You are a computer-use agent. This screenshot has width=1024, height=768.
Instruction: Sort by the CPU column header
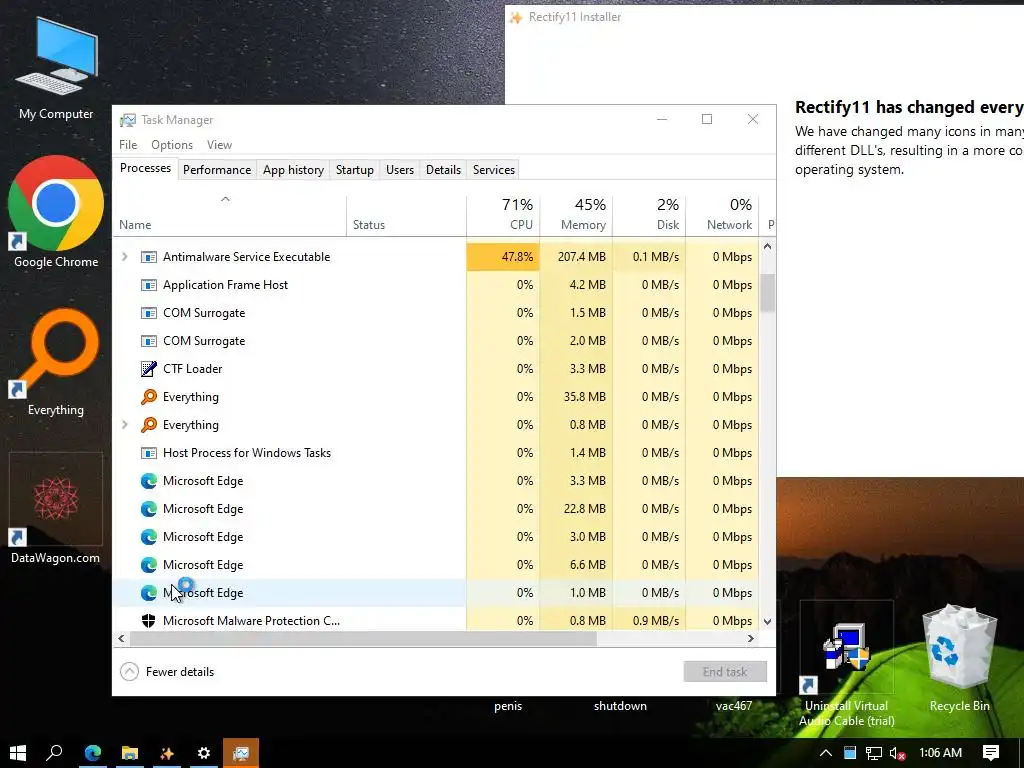503,215
